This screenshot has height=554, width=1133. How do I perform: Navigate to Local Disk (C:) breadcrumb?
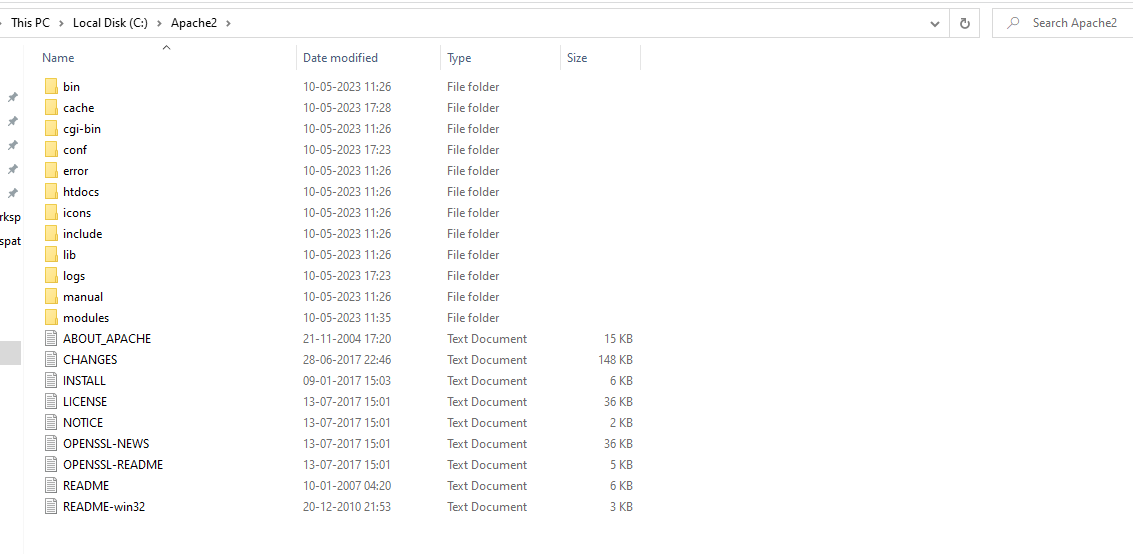110,23
